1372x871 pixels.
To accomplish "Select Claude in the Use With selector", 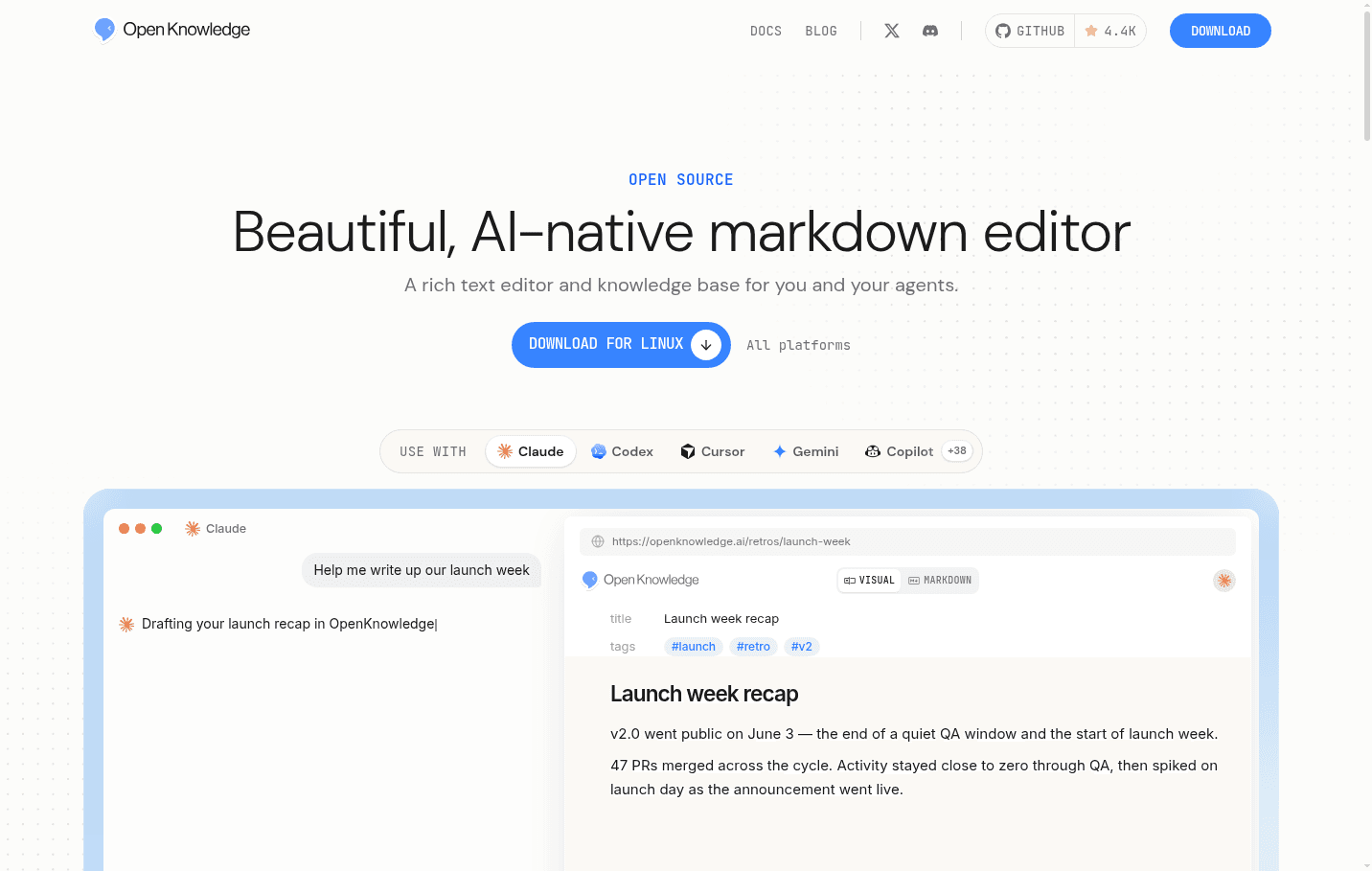I will 531,451.
